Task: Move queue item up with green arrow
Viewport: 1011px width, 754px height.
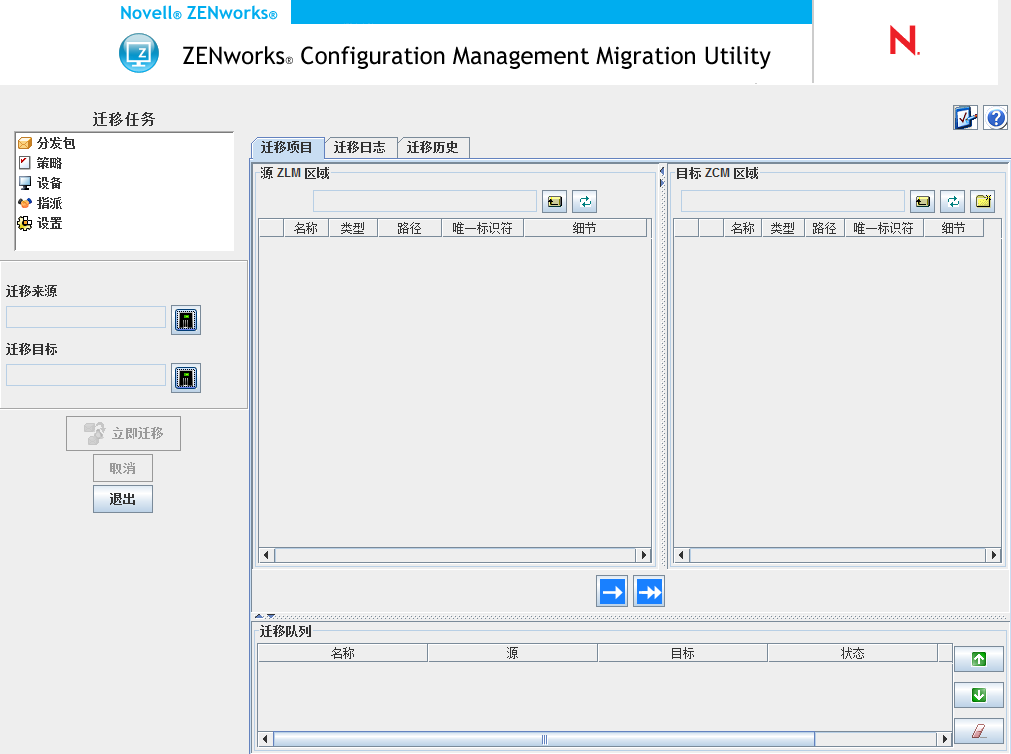Action: tap(979, 659)
